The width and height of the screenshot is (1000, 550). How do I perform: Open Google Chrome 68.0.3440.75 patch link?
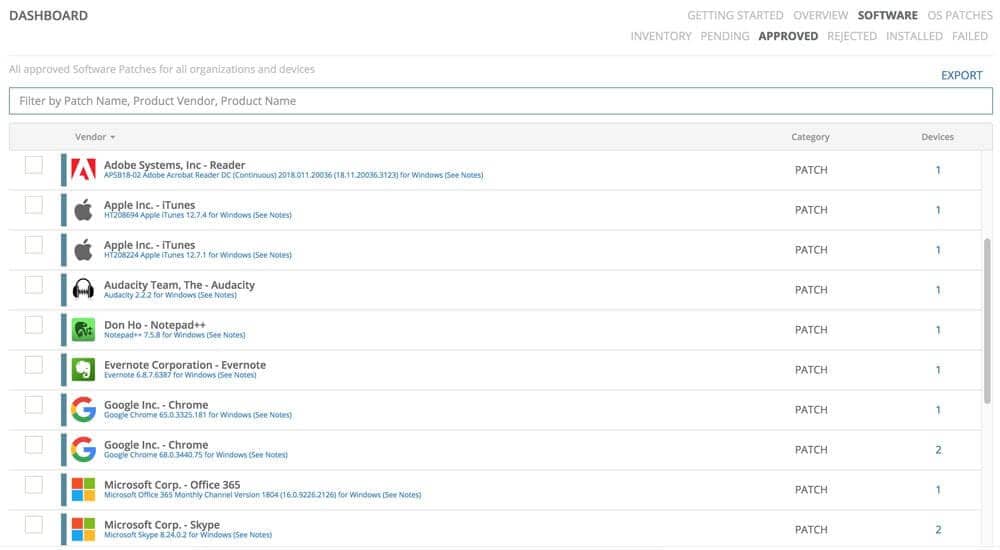pos(196,455)
